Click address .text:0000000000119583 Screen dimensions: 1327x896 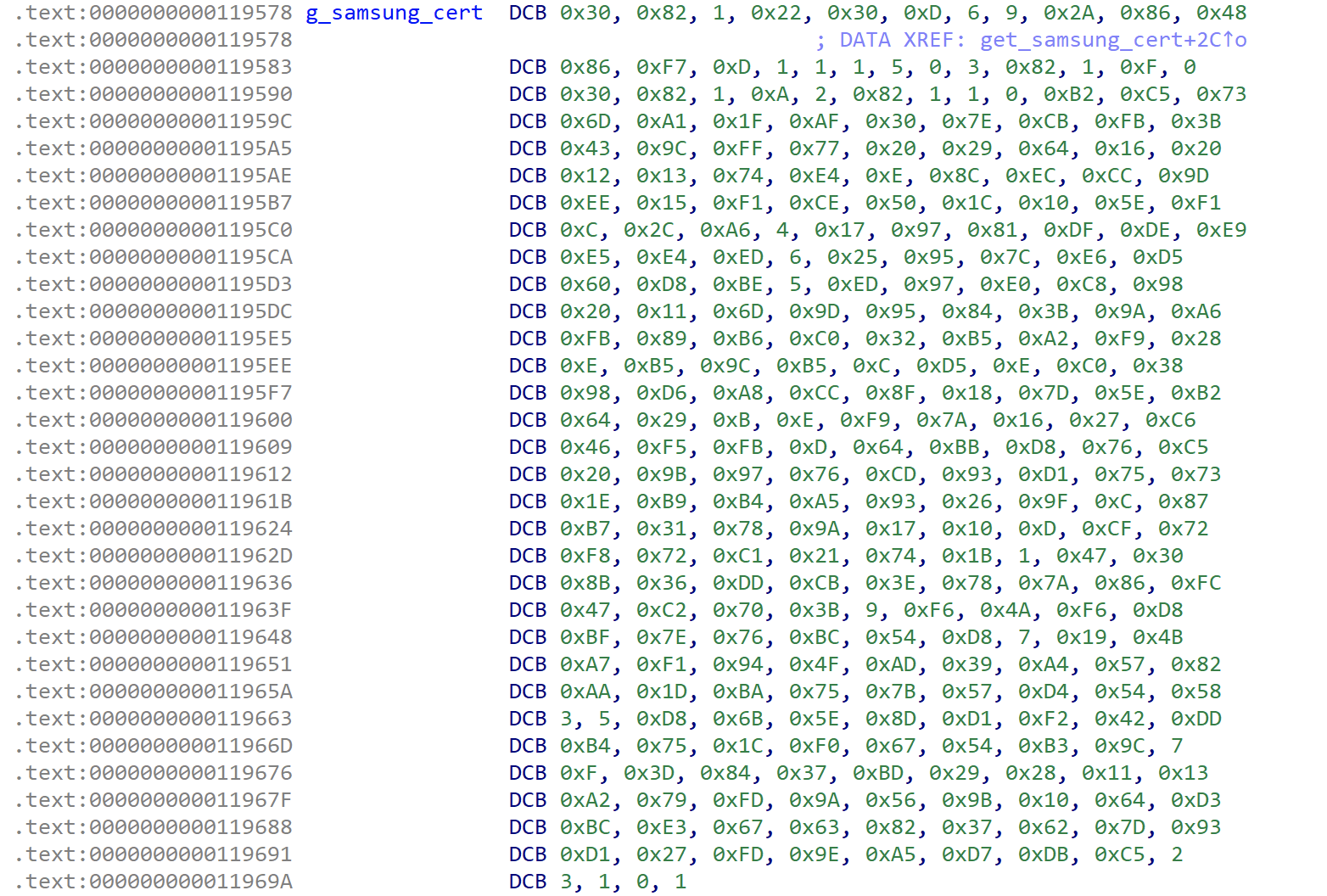coord(154,67)
